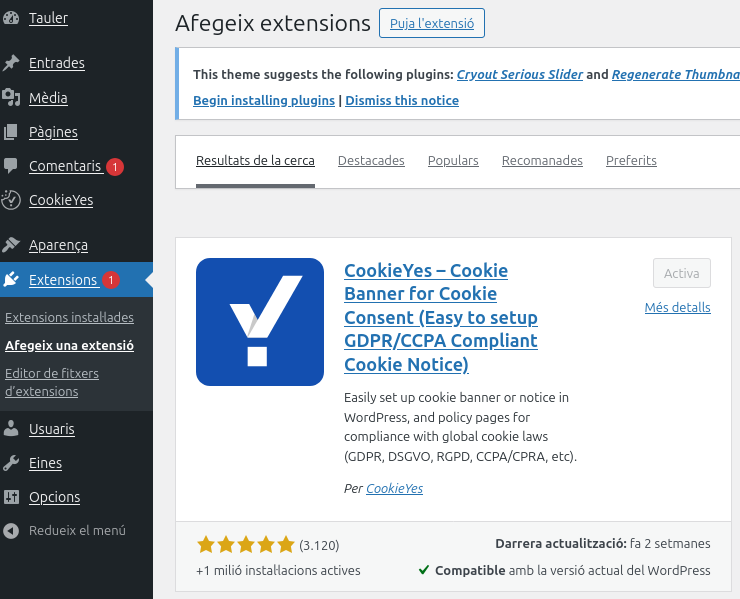This screenshot has height=599, width=740.
Task: Open the Populars tab
Action: (453, 161)
